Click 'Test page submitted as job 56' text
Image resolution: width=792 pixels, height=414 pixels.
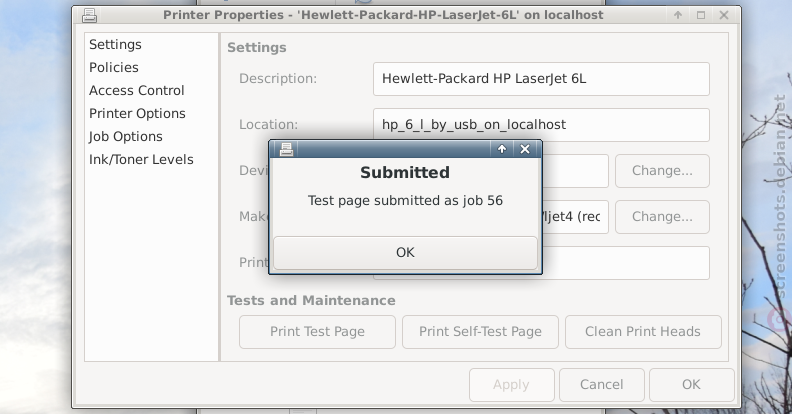405,200
